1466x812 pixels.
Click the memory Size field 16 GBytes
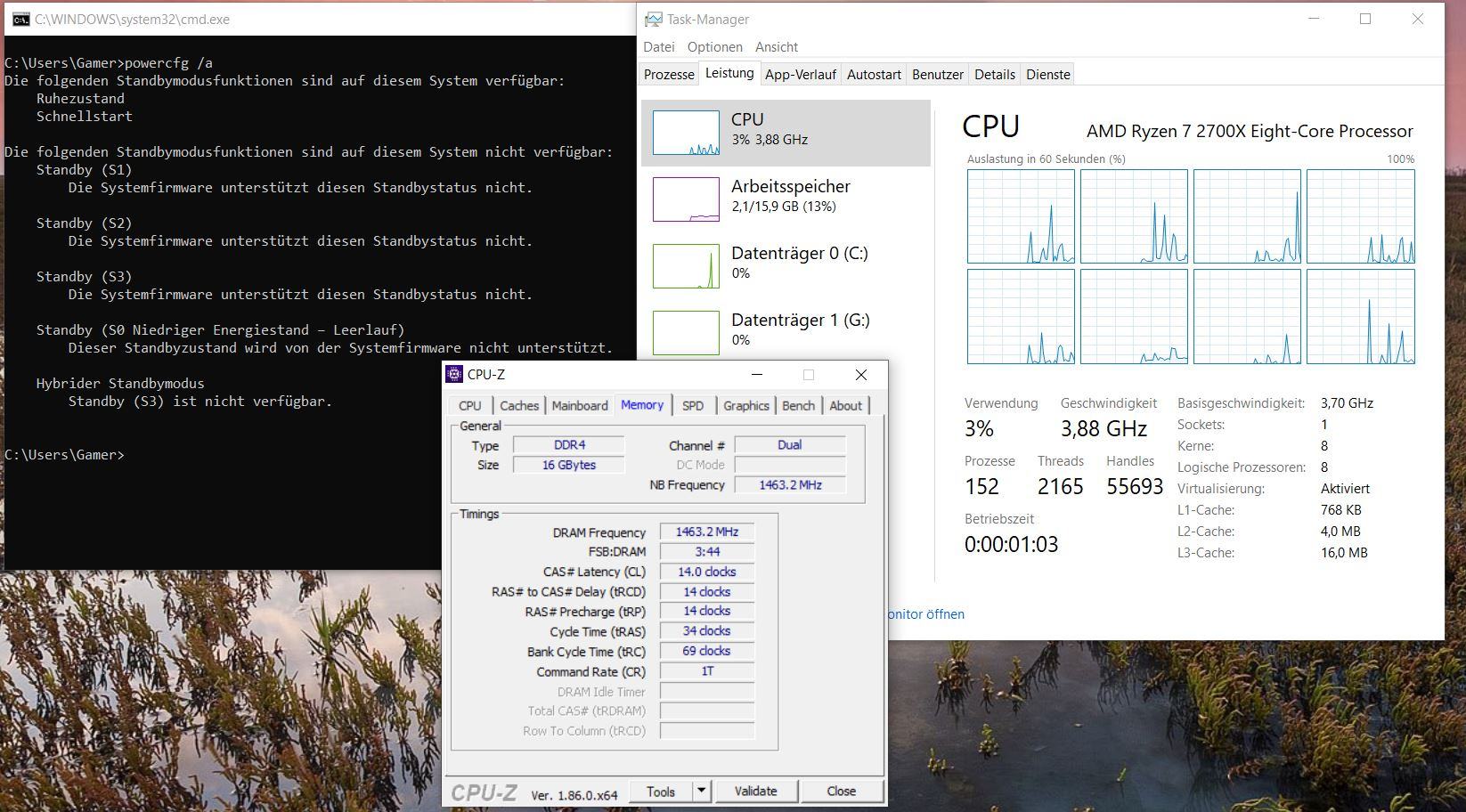click(x=569, y=465)
